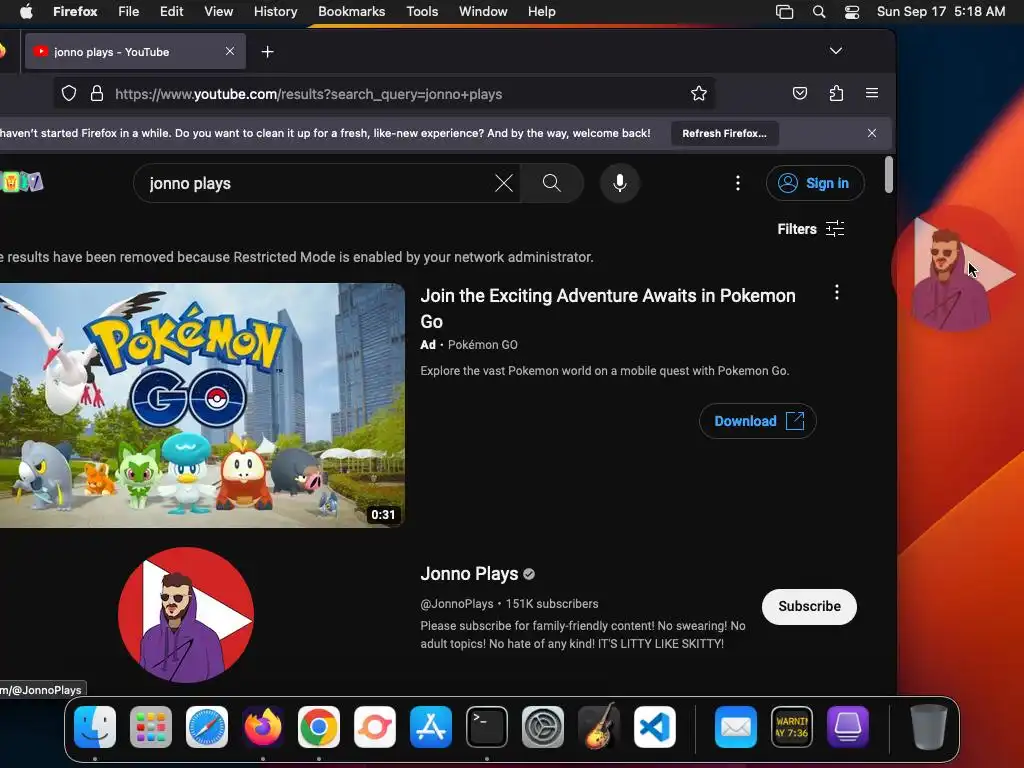Open Control Center in menu bar
Screen dimensions: 1024x768
(x=852, y=12)
